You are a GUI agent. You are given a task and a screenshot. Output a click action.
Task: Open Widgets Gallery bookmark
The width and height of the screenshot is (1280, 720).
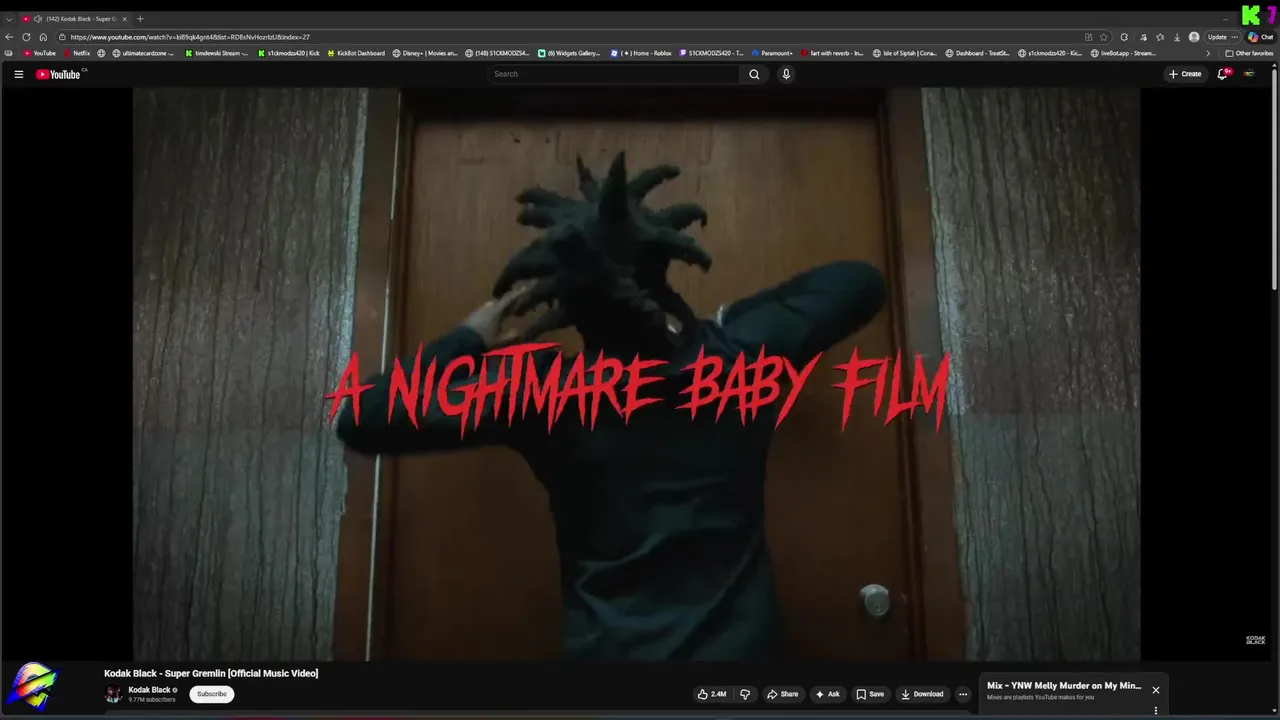[569, 53]
